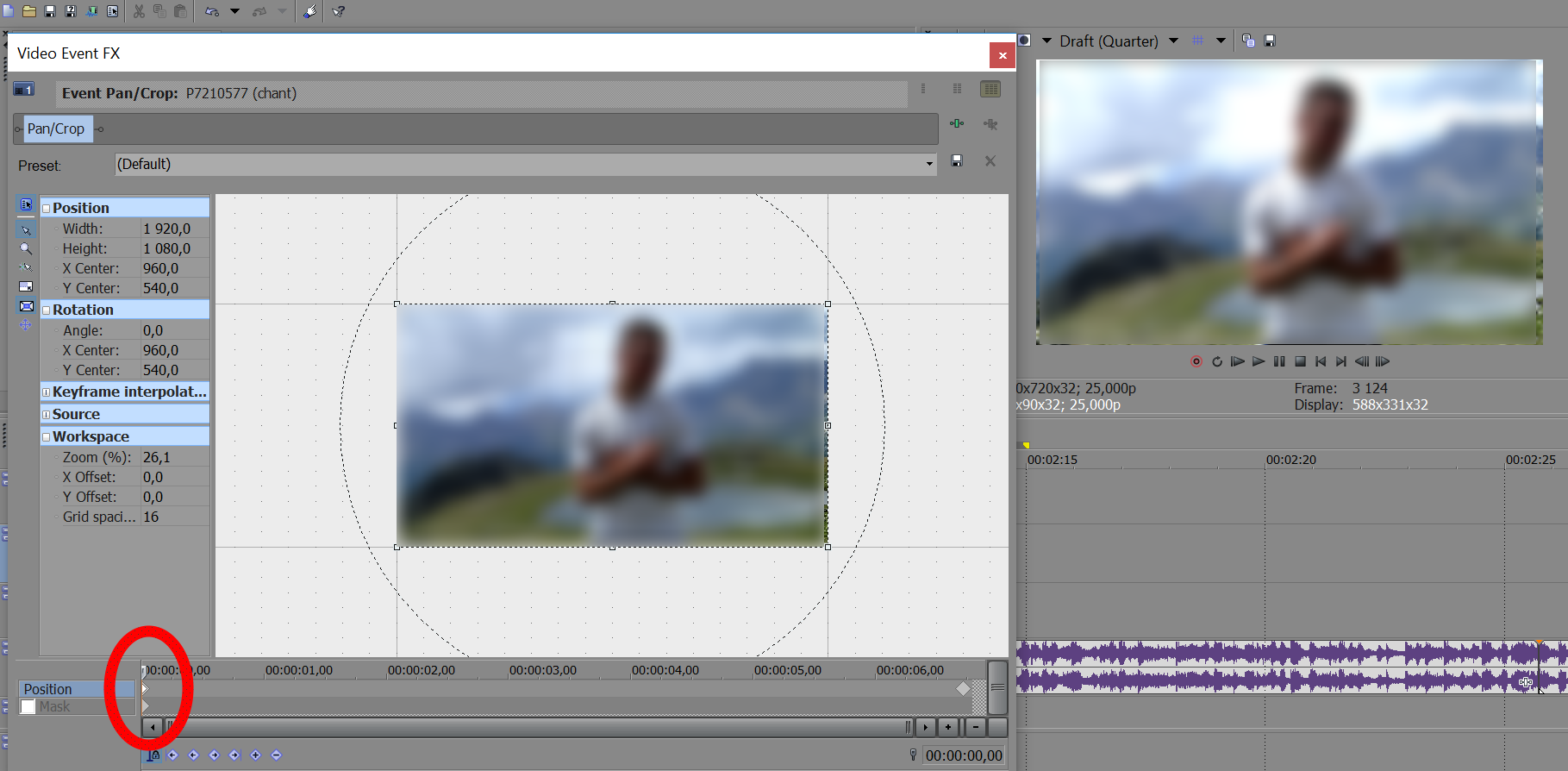Image resolution: width=1568 pixels, height=771 pixels.
Task: Expand the Source property group
Action: pos(47,415)
